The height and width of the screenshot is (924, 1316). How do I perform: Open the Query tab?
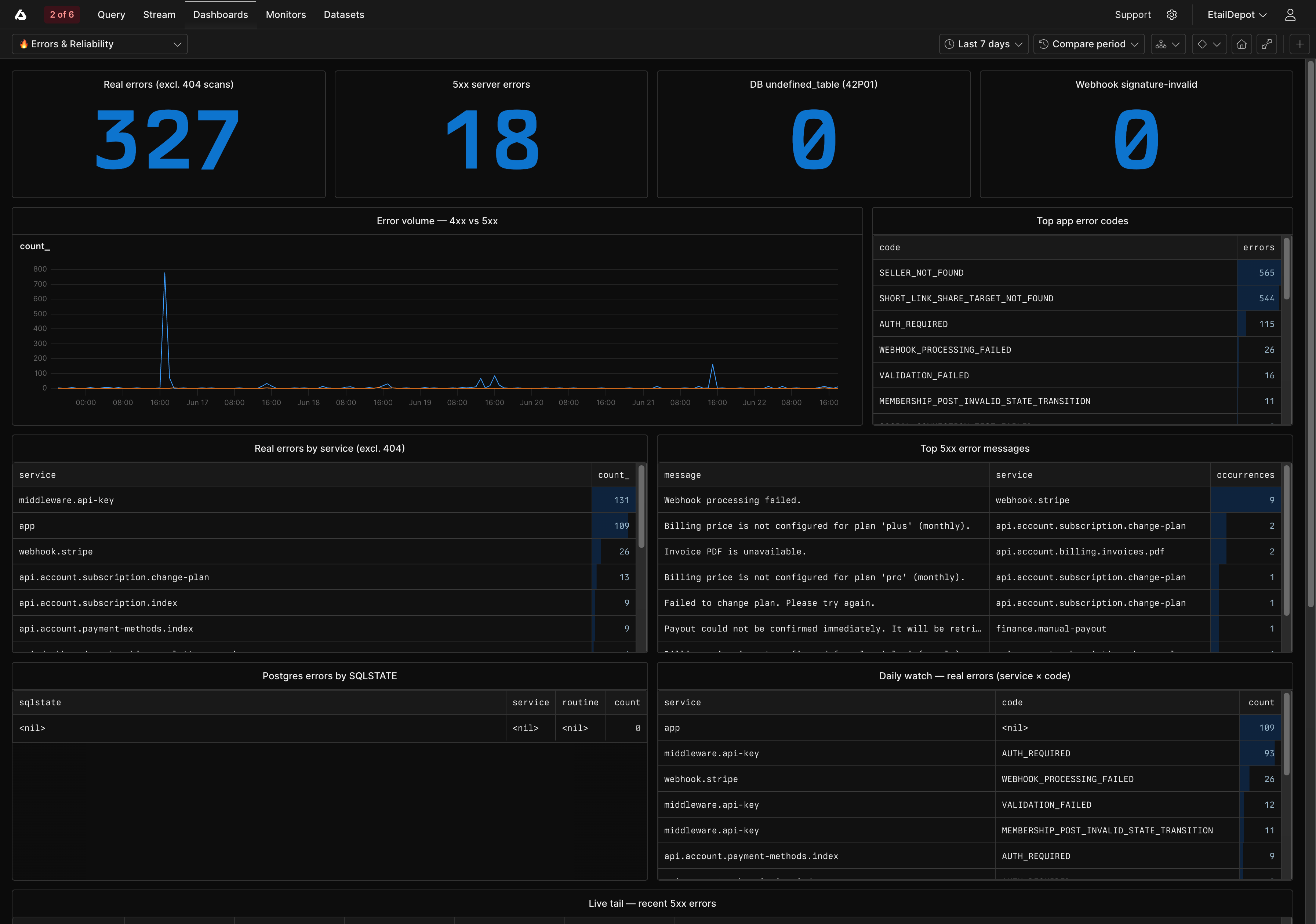pos(111,15)
